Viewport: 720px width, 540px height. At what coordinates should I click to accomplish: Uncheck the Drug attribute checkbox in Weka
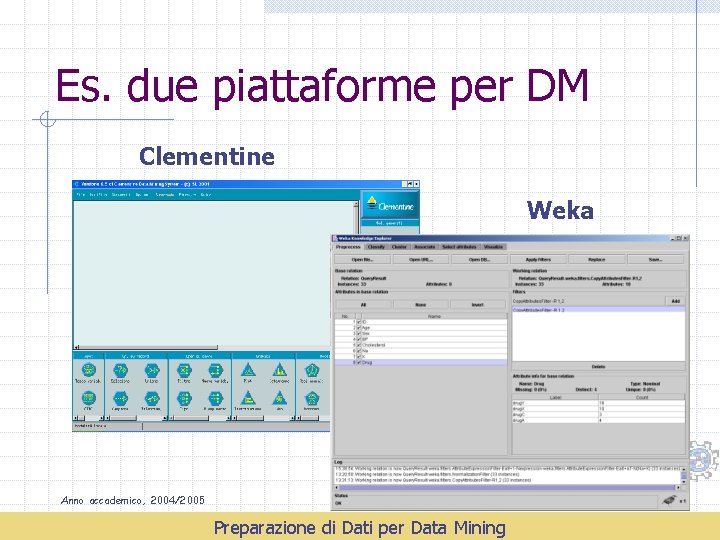pyautogui.click(x=359, y=362)
